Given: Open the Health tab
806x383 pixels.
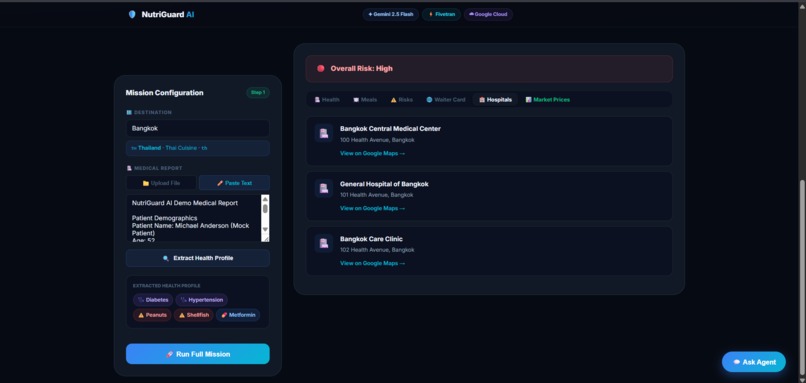Looking at the screenshot, I should 327,100.
